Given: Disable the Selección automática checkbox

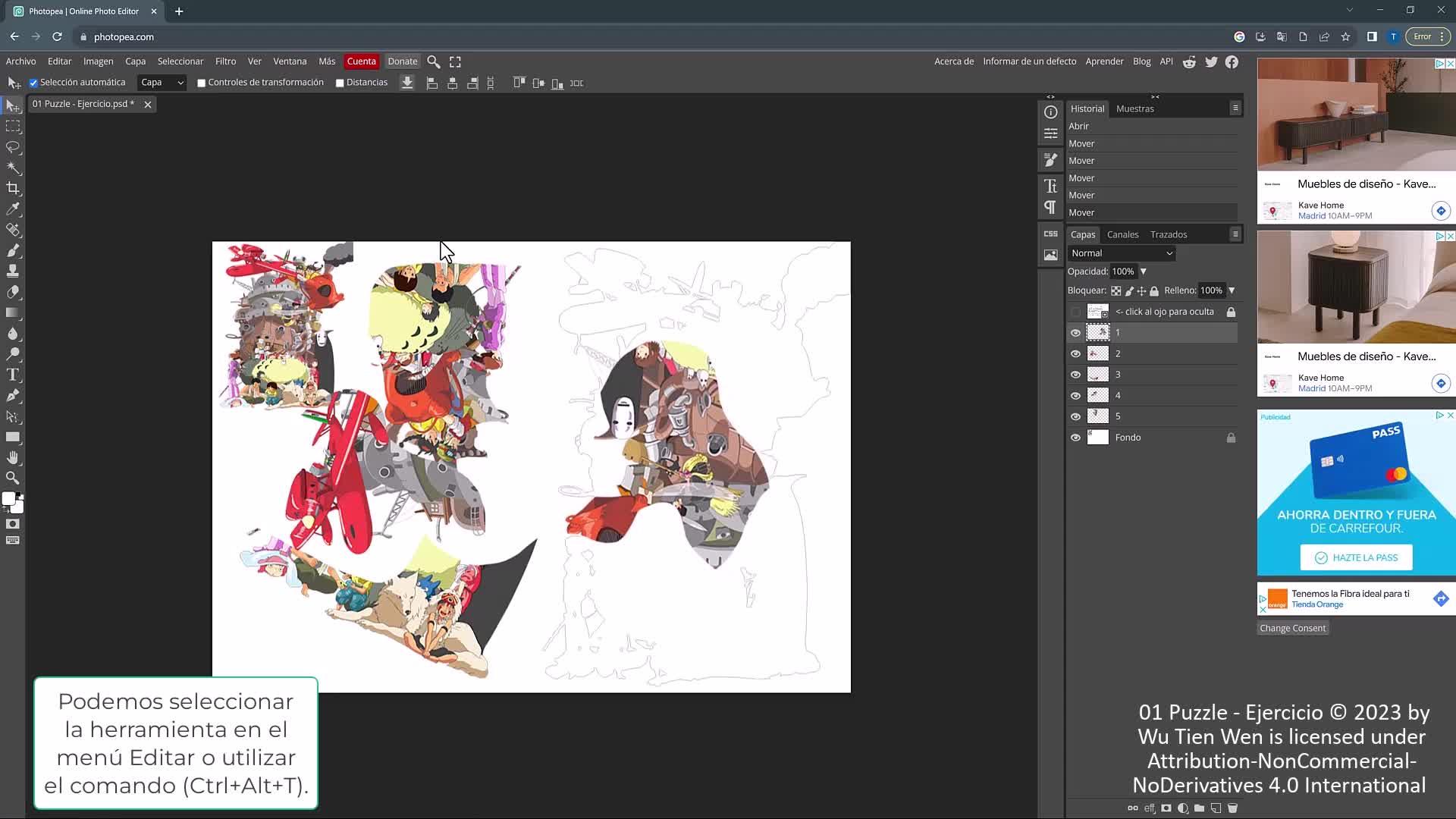Looking at the screenshot, I should [33, 83].
